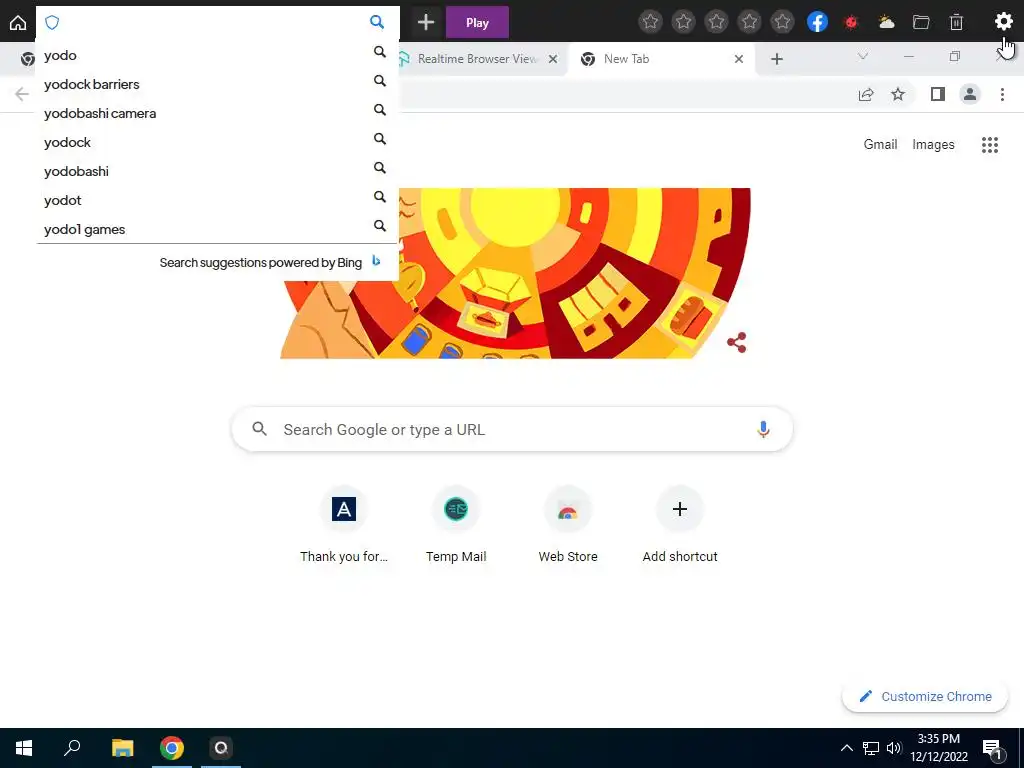Click the Search Google or type a URL box
Screen dimensions: 1024x768
point(512,429)
